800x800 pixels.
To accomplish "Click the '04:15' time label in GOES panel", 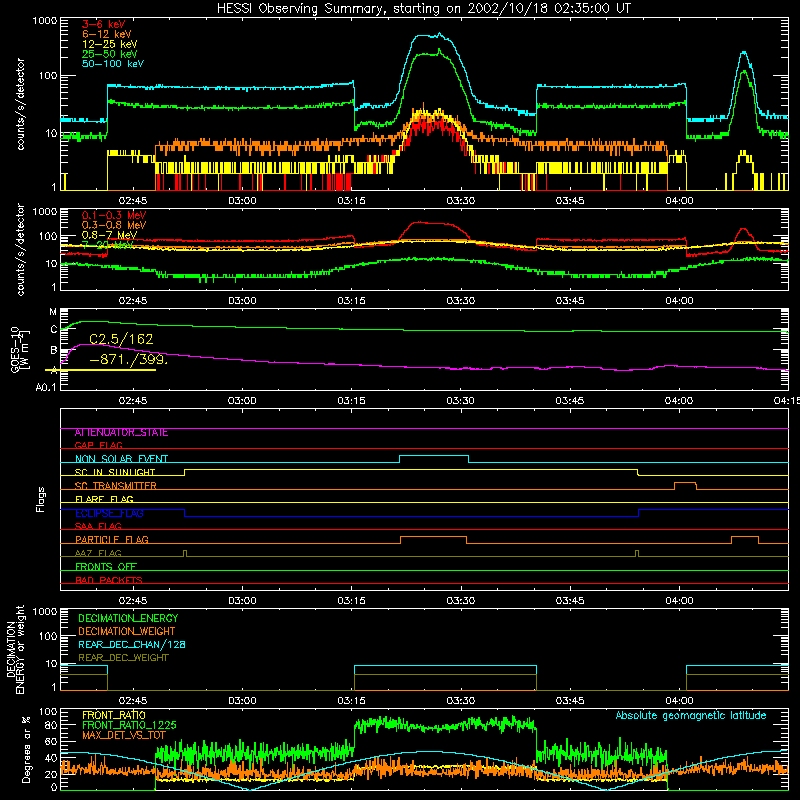I will 787,401.
